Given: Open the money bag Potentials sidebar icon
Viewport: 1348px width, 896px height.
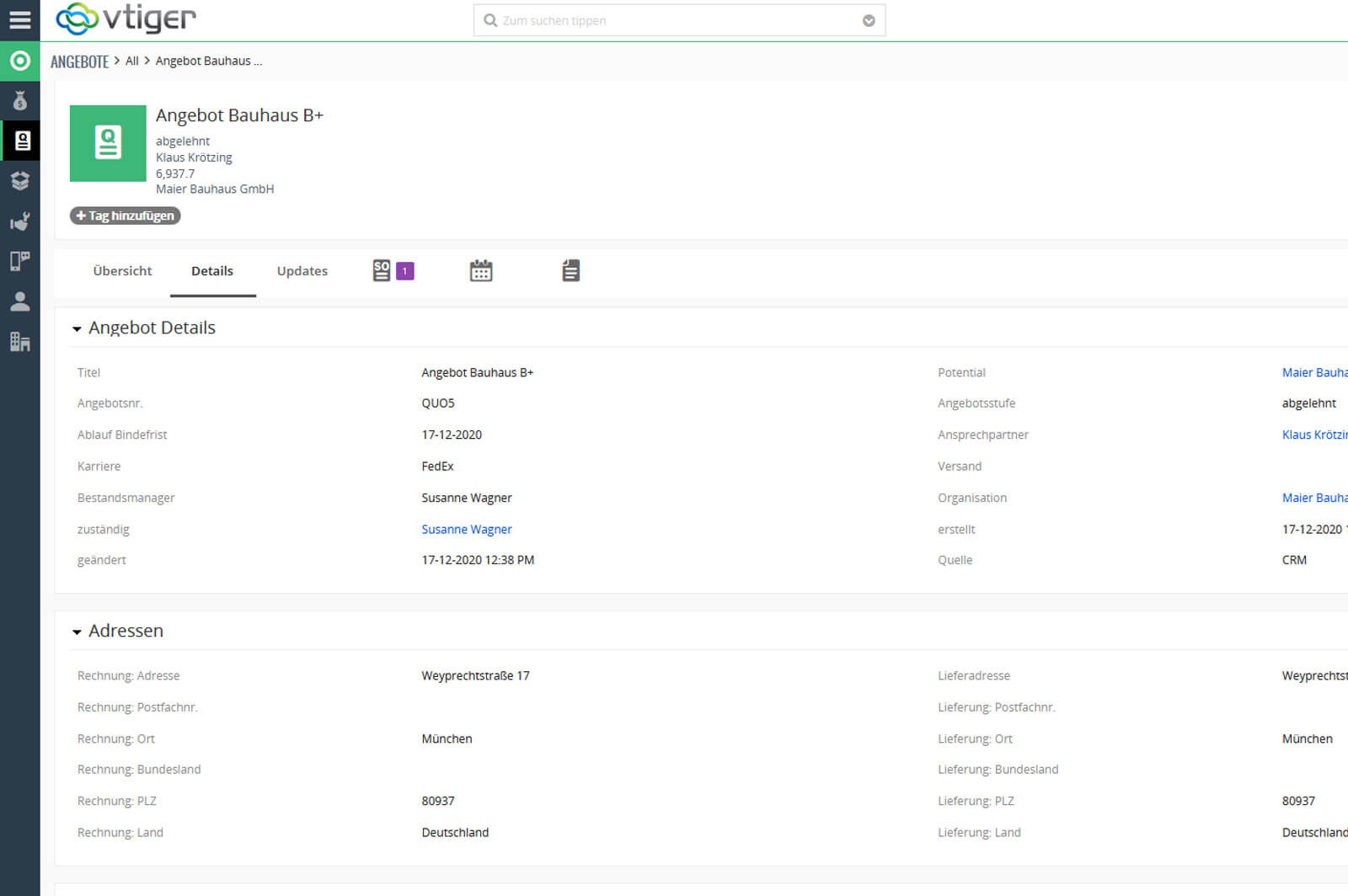Looking at the screenshot, I should tap(19, 101).
